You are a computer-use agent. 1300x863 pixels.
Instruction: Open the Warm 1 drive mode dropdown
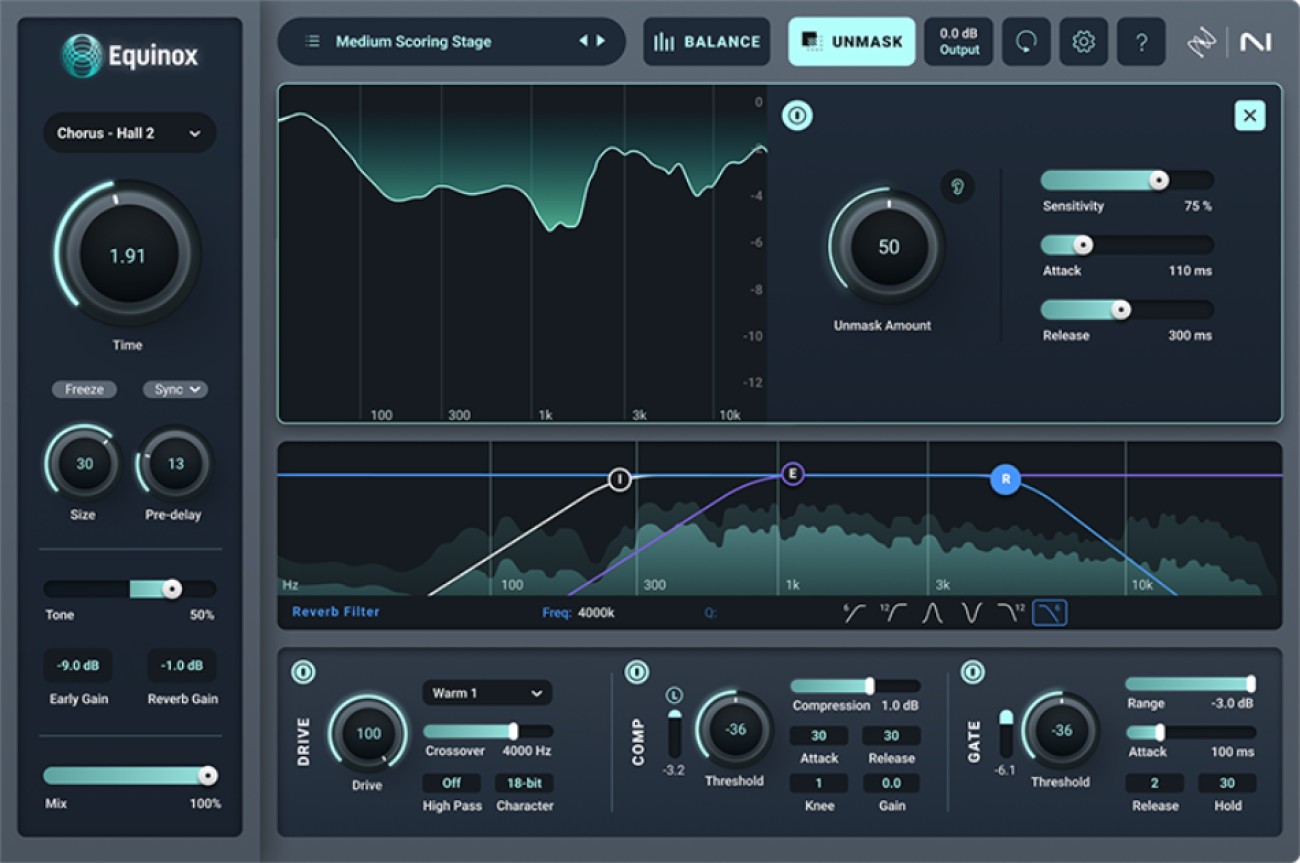pyautogui.click(x=487, y=693)
